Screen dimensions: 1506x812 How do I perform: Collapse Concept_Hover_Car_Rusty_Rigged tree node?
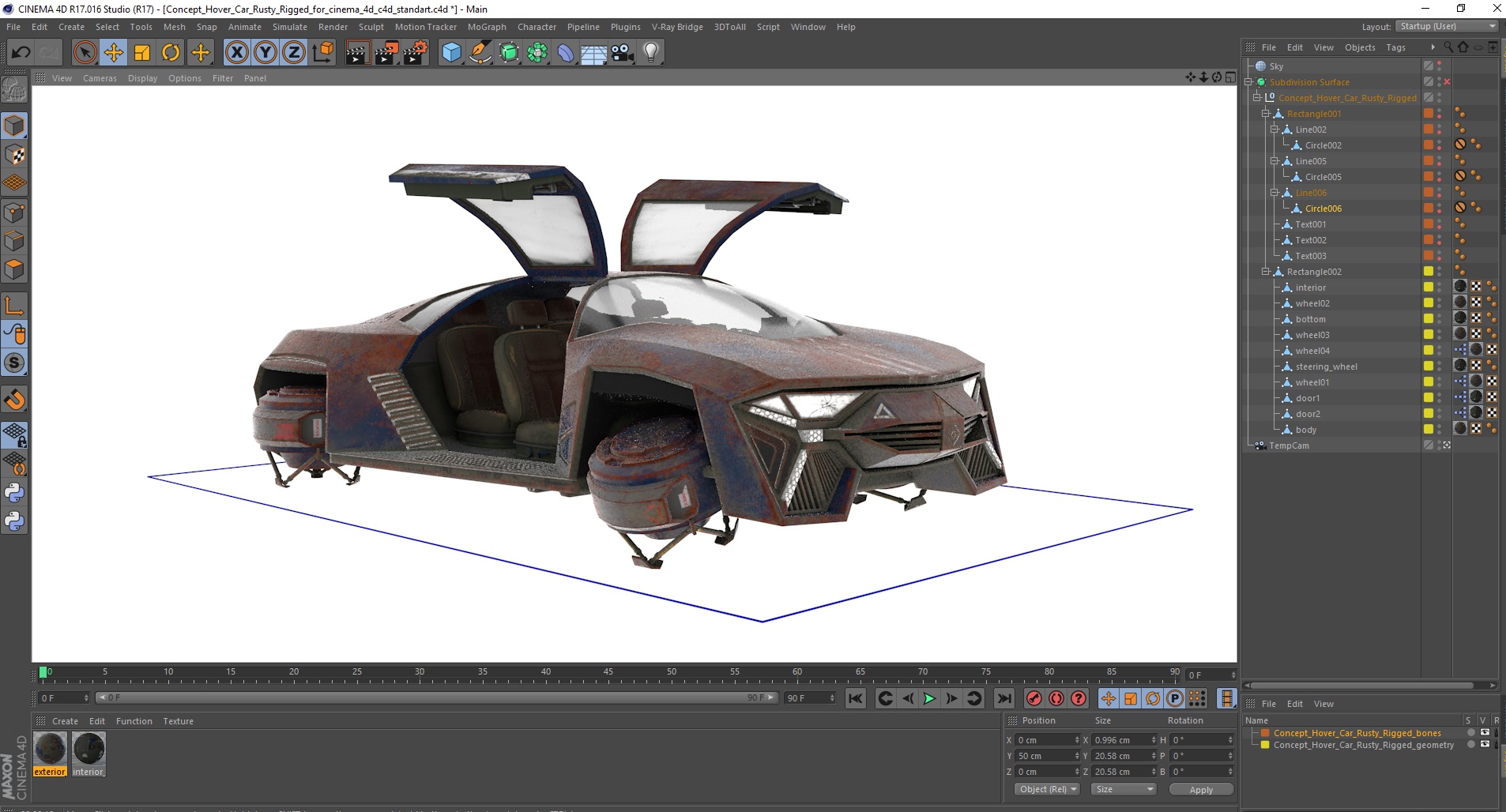click(x=1257, y=98)
